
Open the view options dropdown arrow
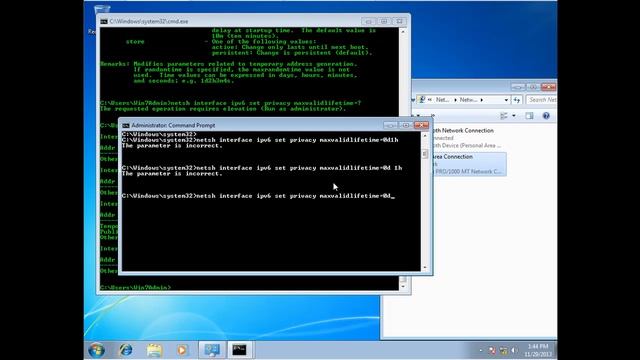click(513, 116)
